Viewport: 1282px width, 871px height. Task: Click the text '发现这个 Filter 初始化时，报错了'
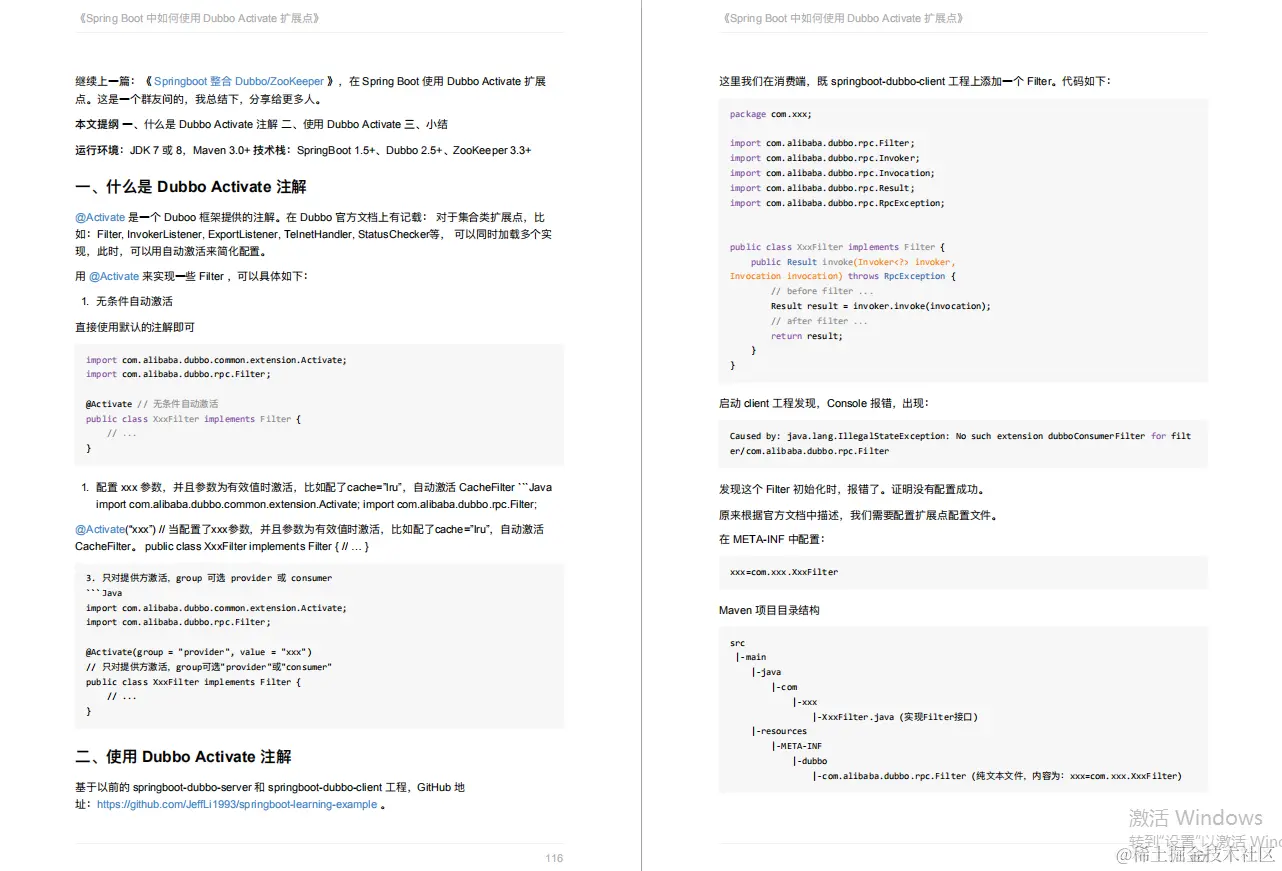[853, 490]
